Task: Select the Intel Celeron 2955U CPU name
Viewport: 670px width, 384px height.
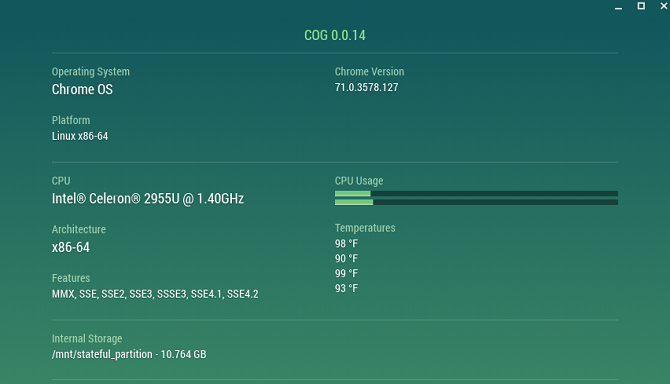Action: [x=148, y=199]
